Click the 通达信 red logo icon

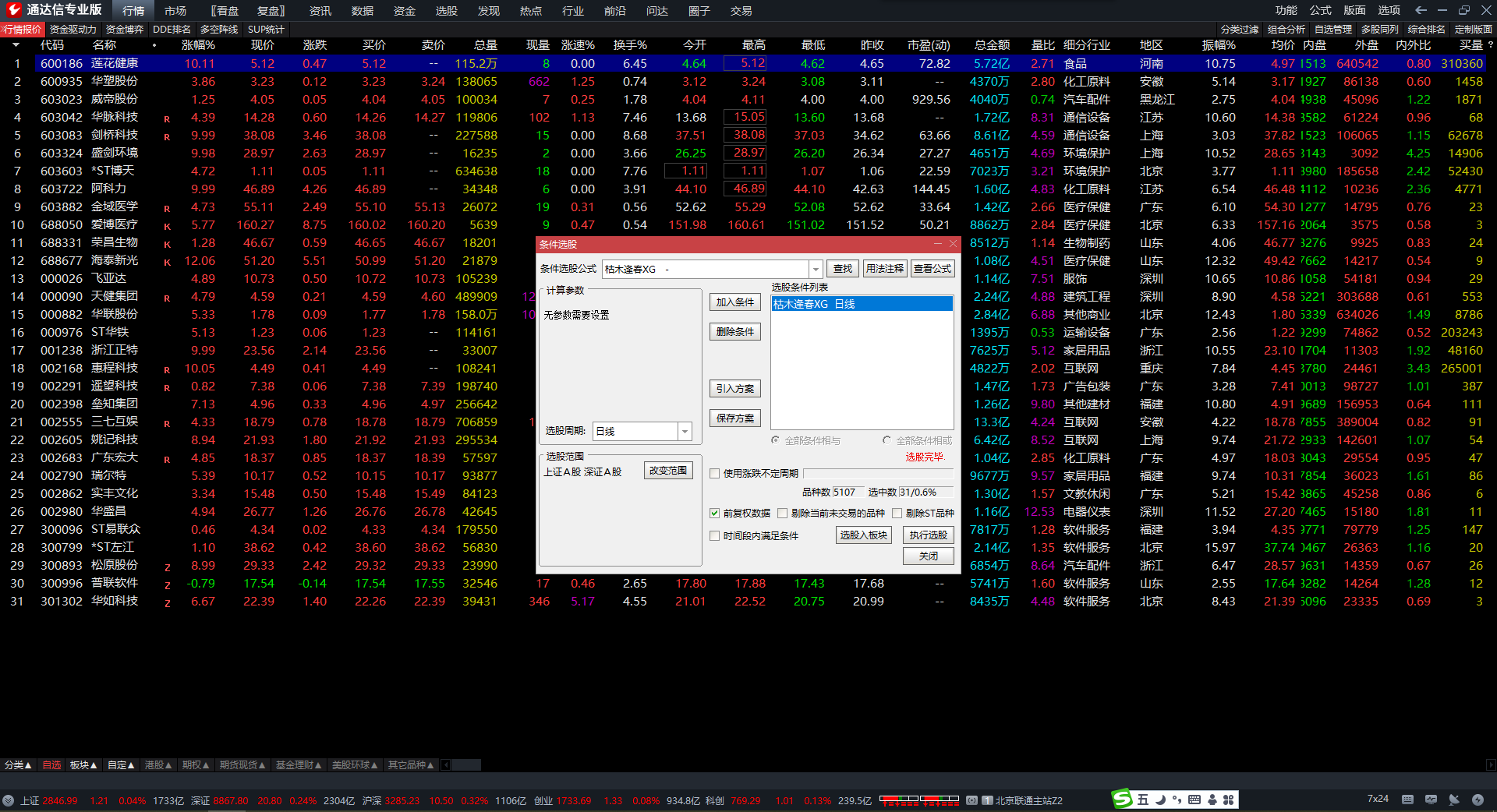(13, 9)
